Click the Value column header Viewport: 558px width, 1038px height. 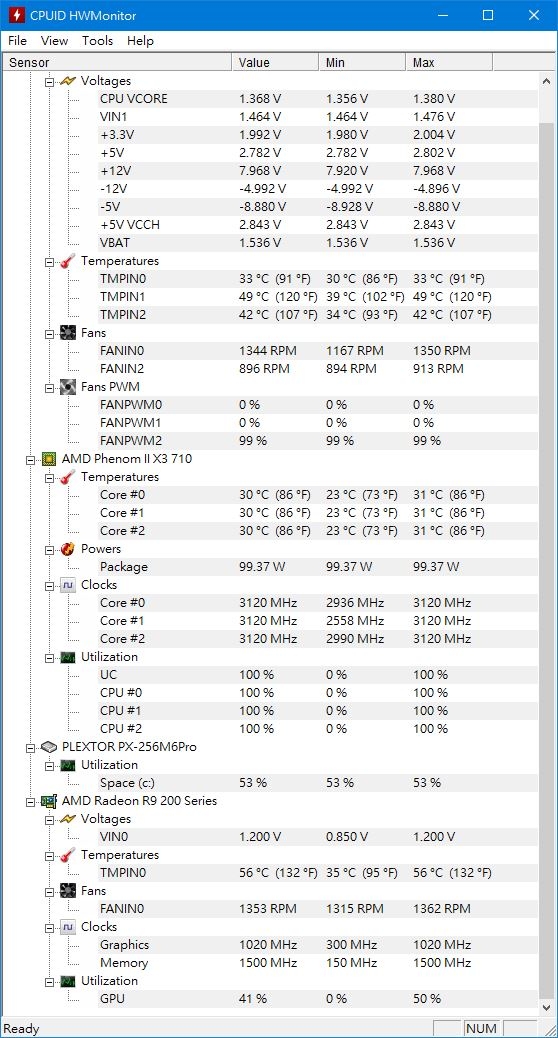275,63
